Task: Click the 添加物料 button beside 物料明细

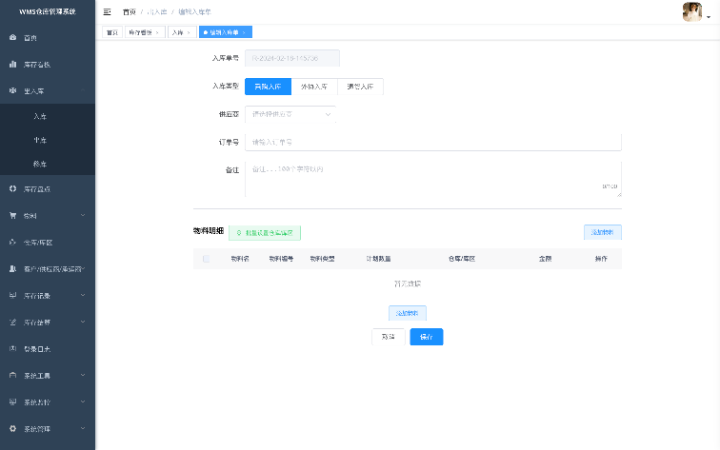Action: click(x=602, y=232)
